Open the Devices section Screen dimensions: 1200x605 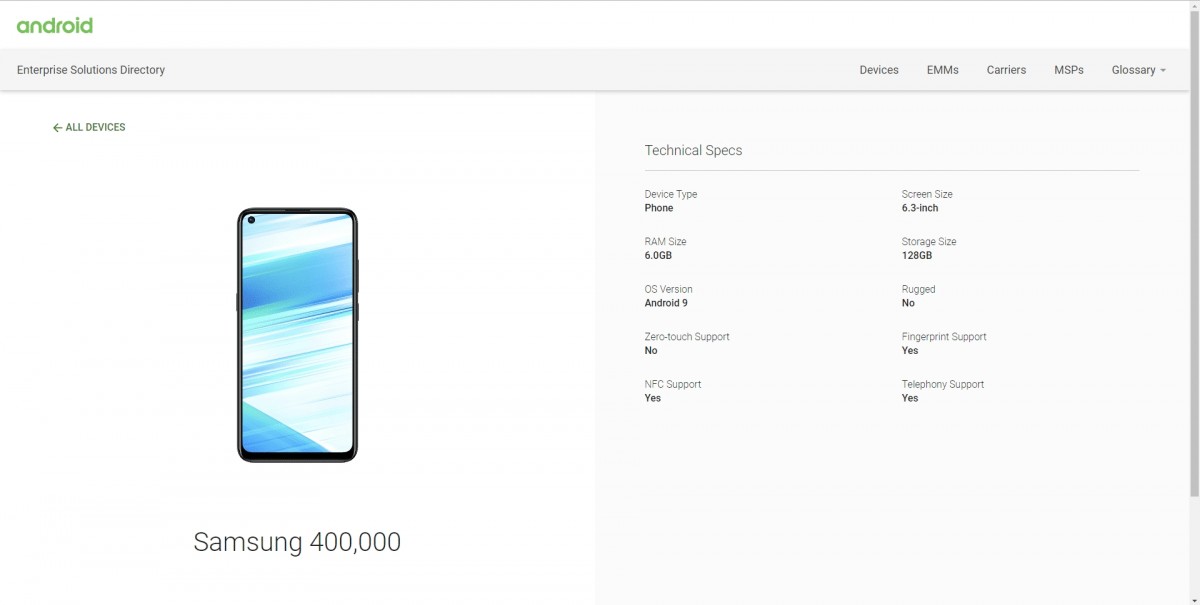tap(878, 70)
